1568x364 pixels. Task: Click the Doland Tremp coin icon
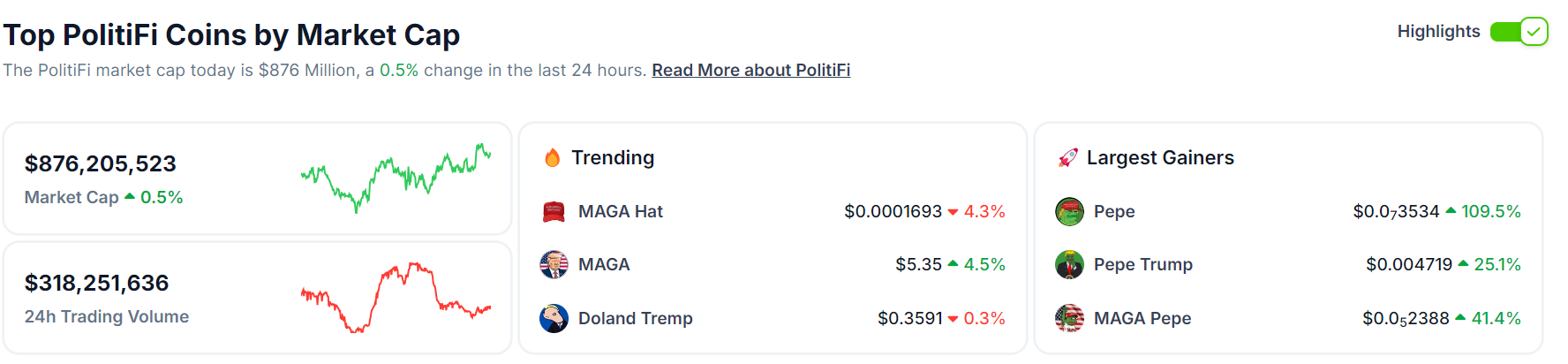click(x=554, y=318)
